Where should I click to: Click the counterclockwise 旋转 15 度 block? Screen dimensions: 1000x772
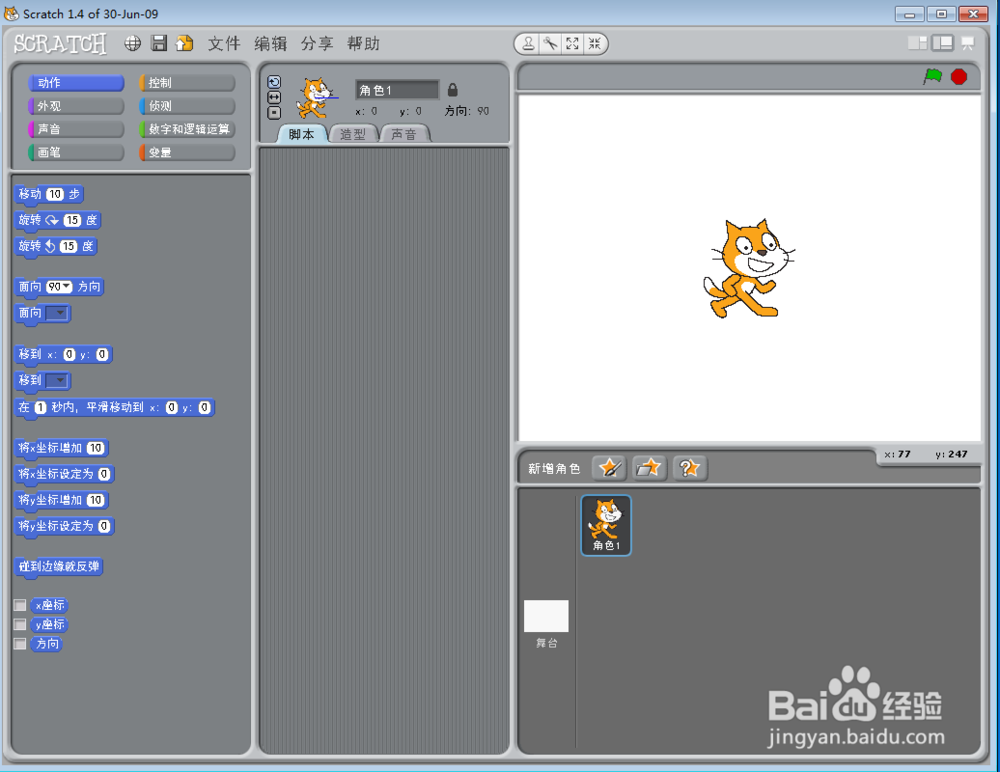(55, 246)
